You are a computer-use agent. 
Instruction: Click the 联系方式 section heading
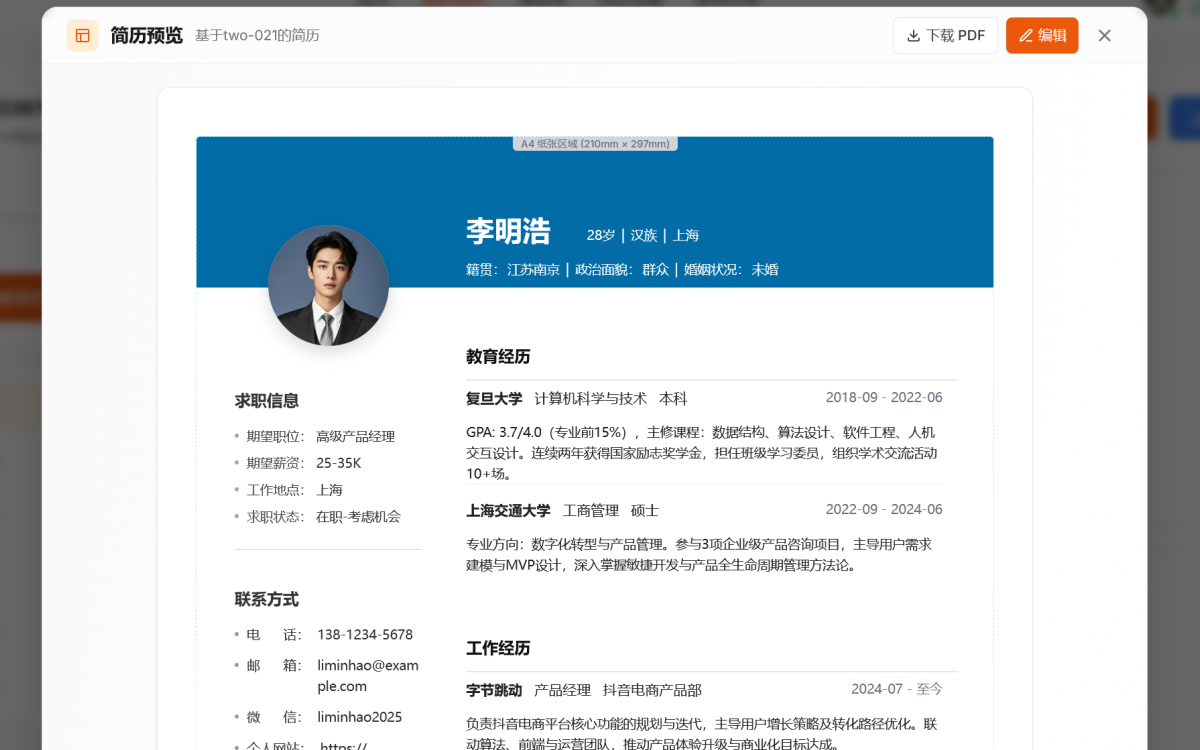267,600
